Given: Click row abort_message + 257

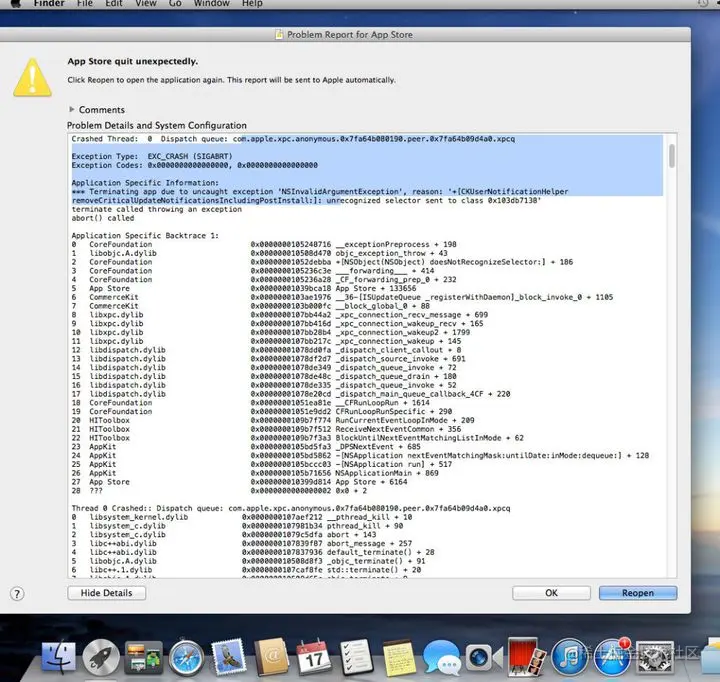Looking at the screenshot, I should (x=242, y=543).
